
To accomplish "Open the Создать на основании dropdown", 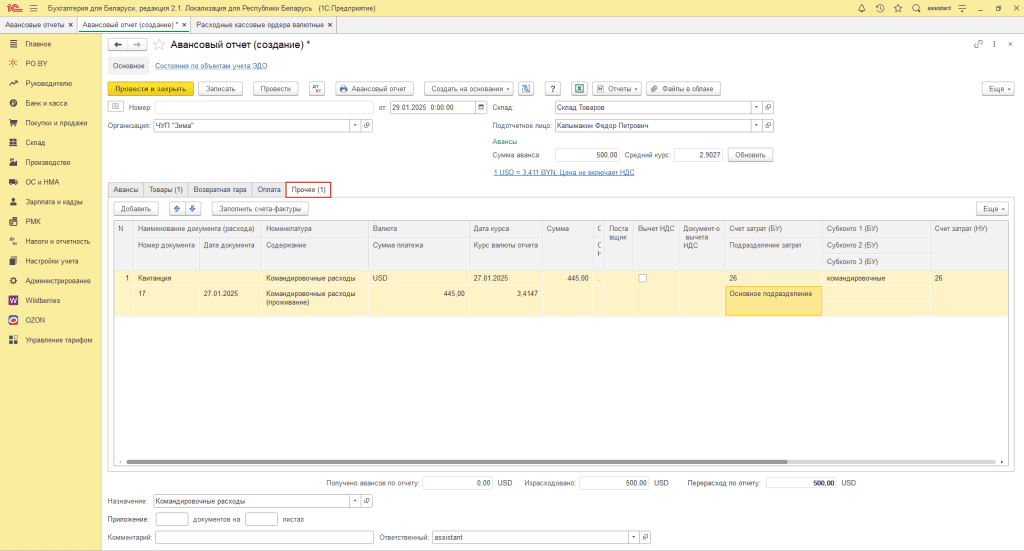I will [469, 89].
